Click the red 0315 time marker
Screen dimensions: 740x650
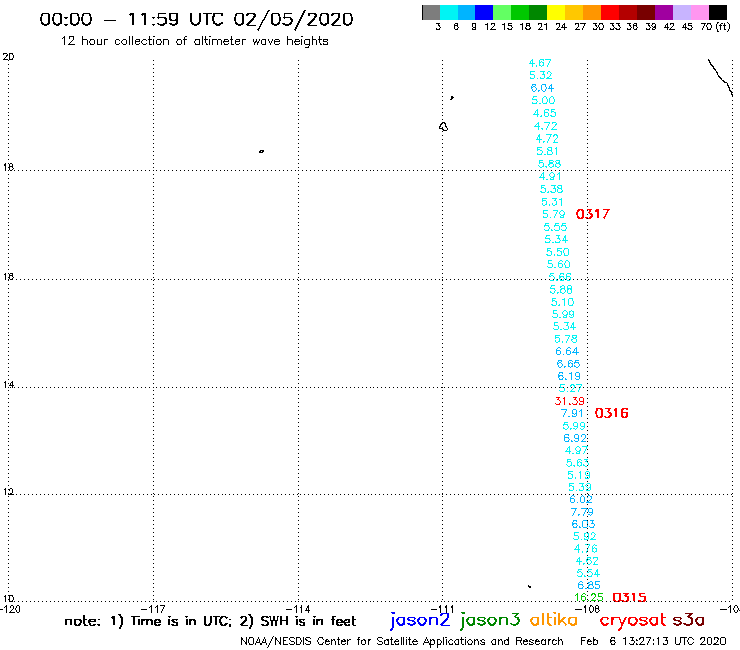pos(629,598)
